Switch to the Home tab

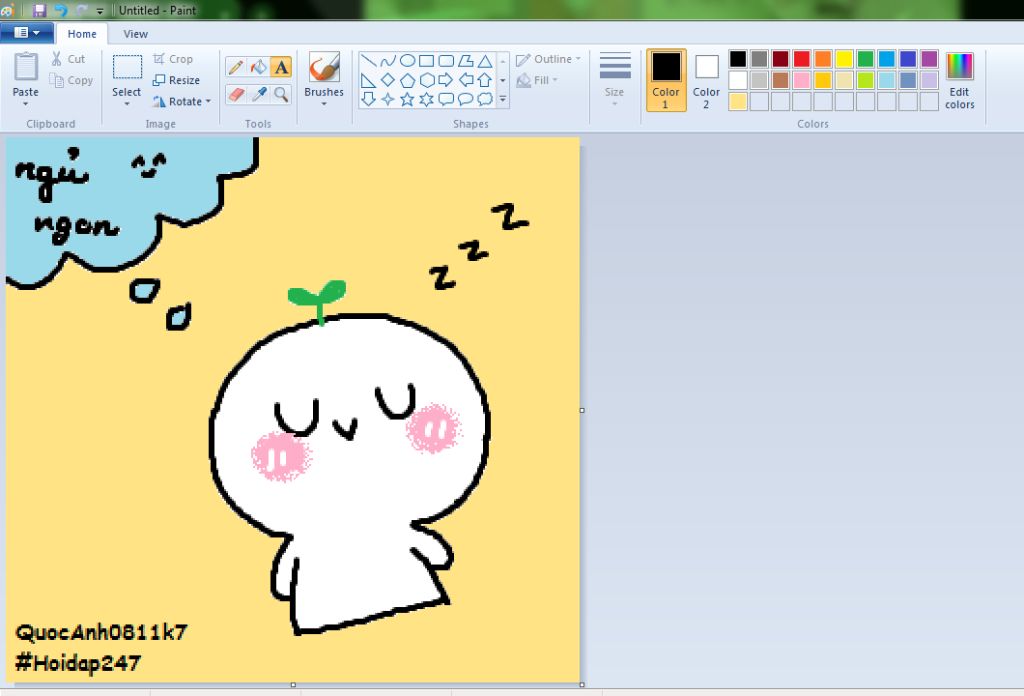82,34
